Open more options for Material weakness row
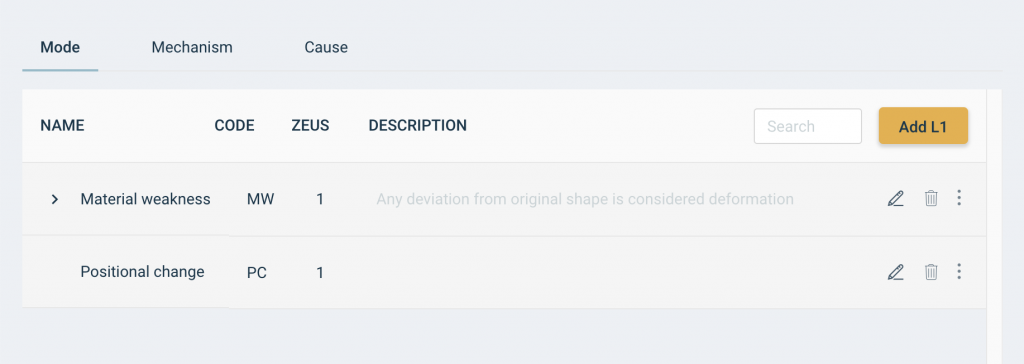 click(x=959, y=198)
